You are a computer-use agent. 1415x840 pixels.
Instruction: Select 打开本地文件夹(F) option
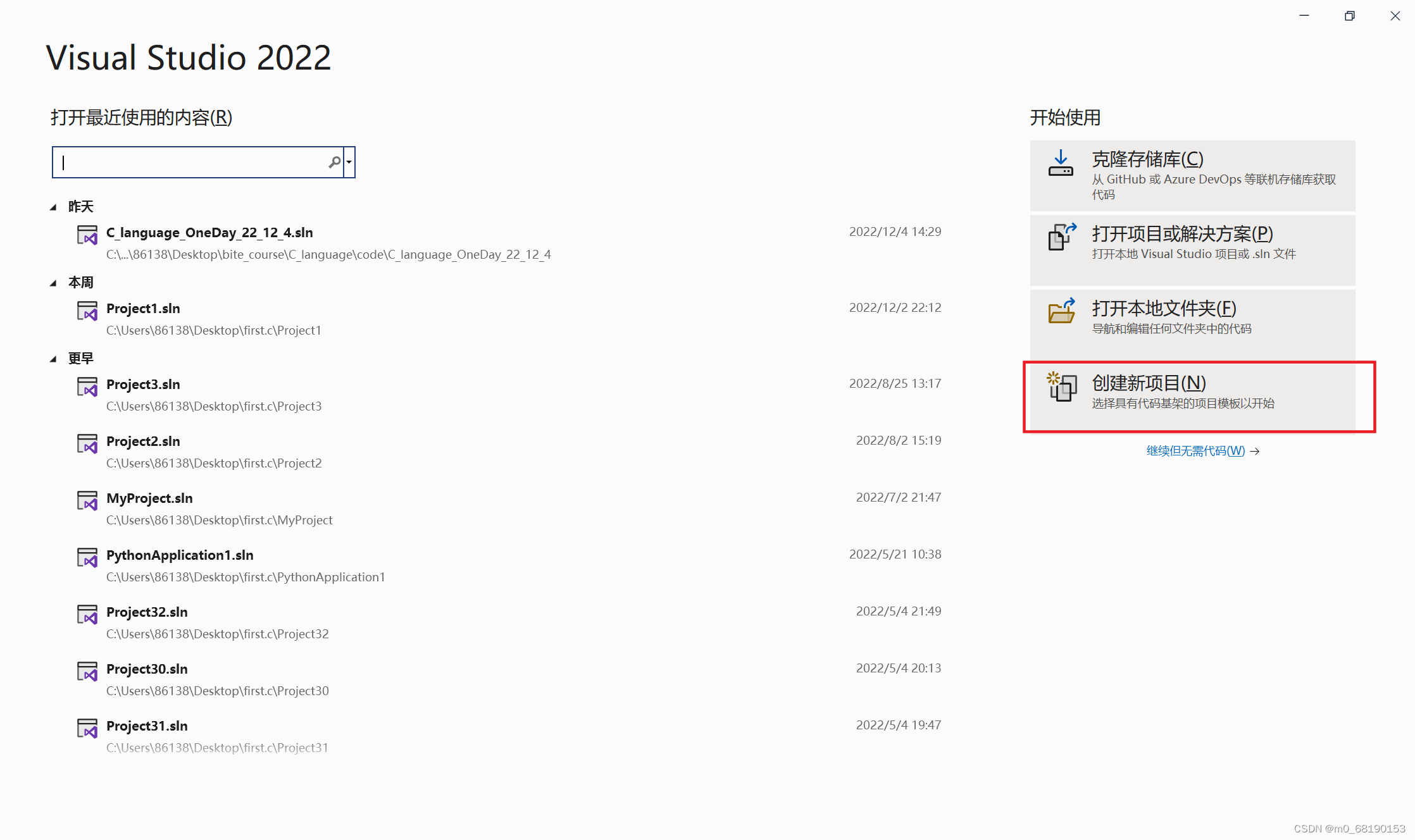(x=1193, y=325)
